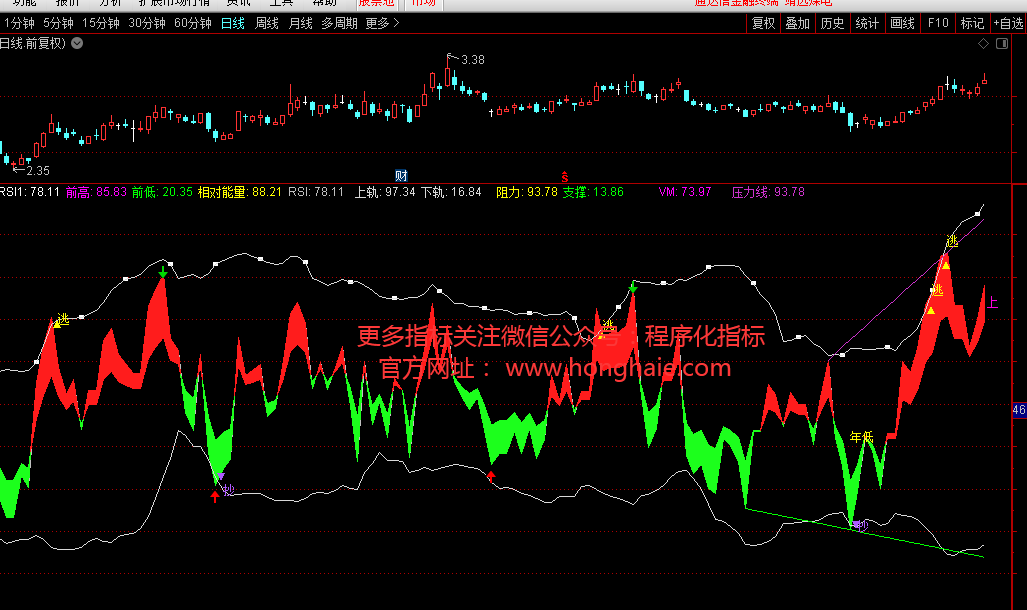Image resolution: width=1027 pixels, height=610 pixels.
Task: Click the topmost yellow 逃 signal marker
Action: pos(951,241)
